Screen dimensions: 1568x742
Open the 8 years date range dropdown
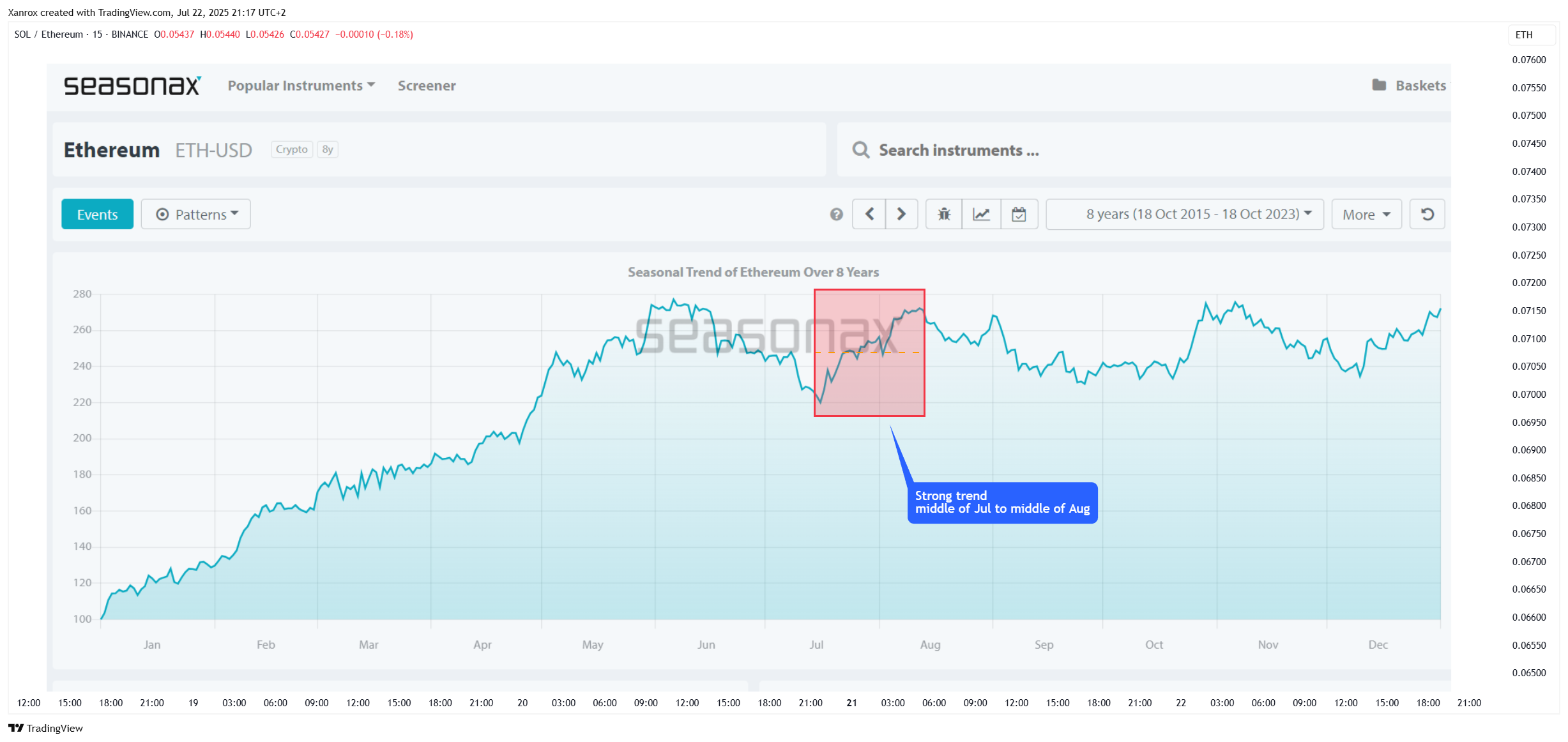click(x=1185, y=214)
